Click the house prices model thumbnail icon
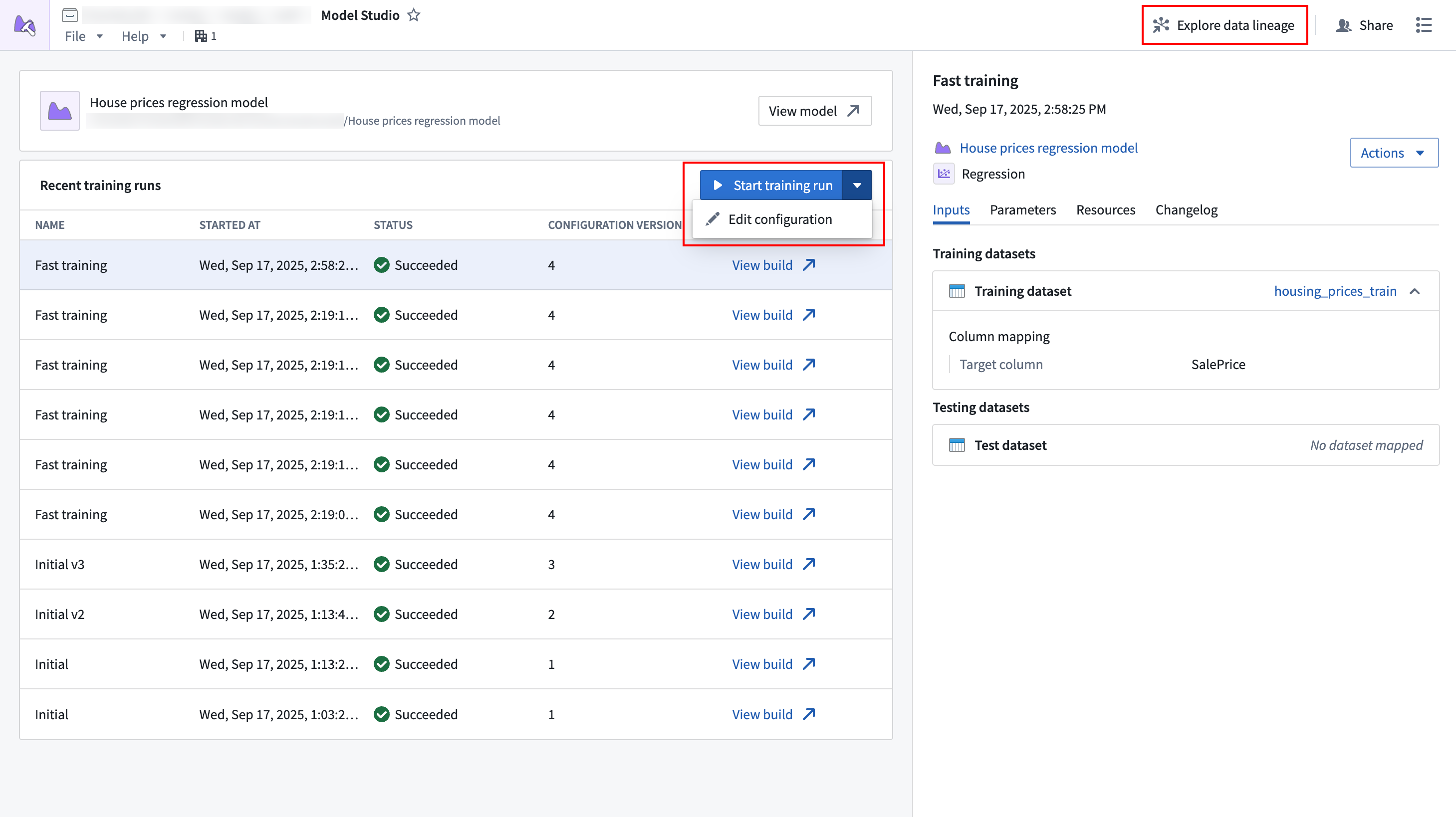1456x817 pixels. (60, 111)
